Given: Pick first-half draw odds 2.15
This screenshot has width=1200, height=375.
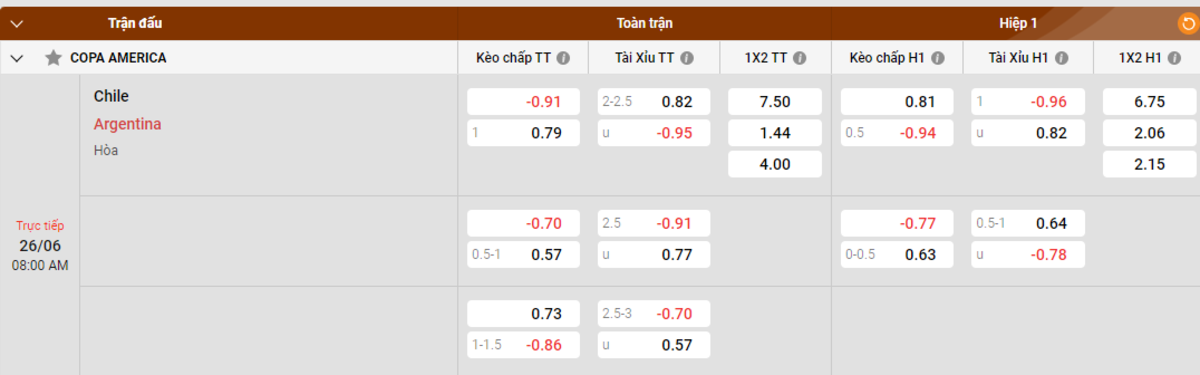Looking at the screenshot, I should point(1149,164).
